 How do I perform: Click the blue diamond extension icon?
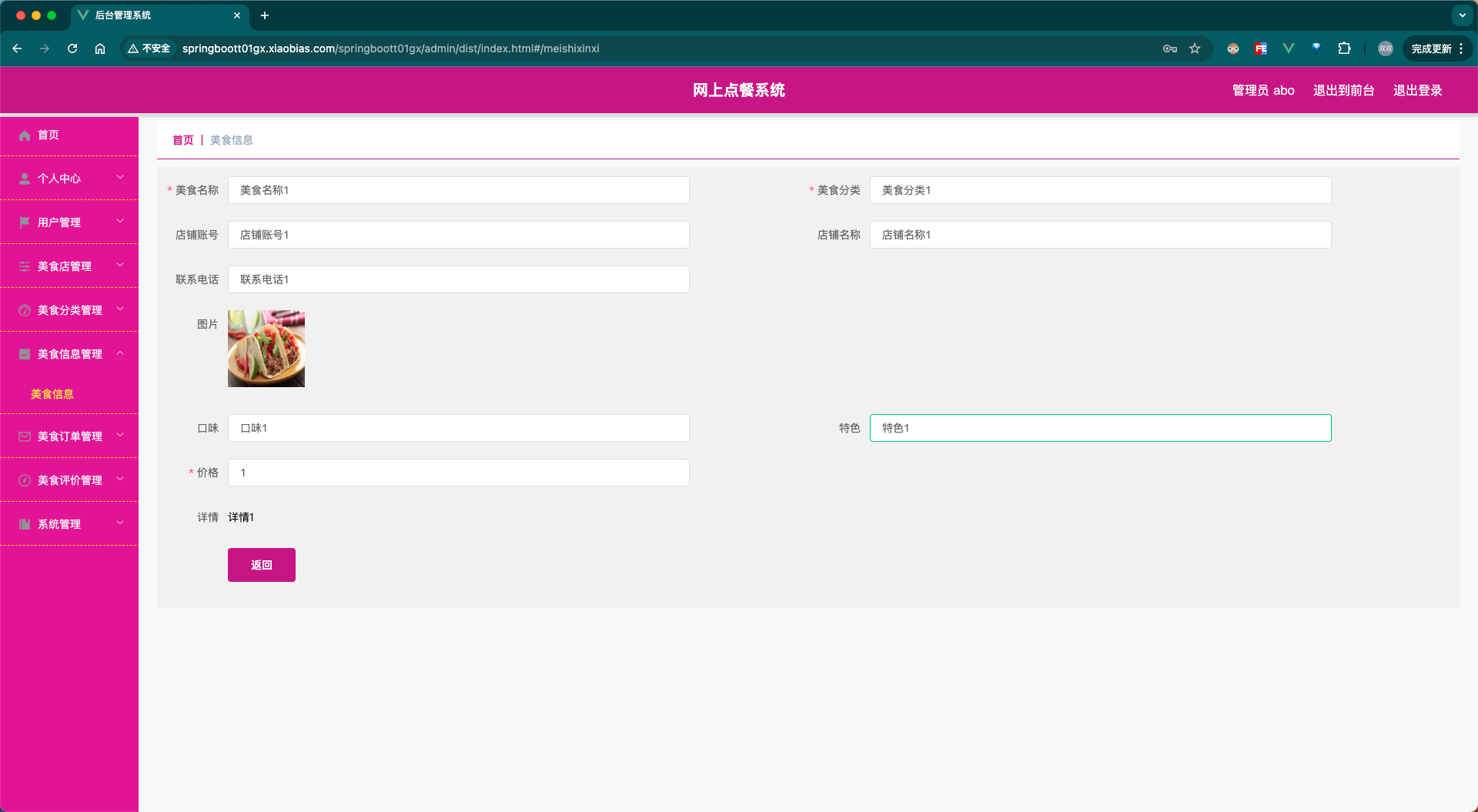point(1316,48)
